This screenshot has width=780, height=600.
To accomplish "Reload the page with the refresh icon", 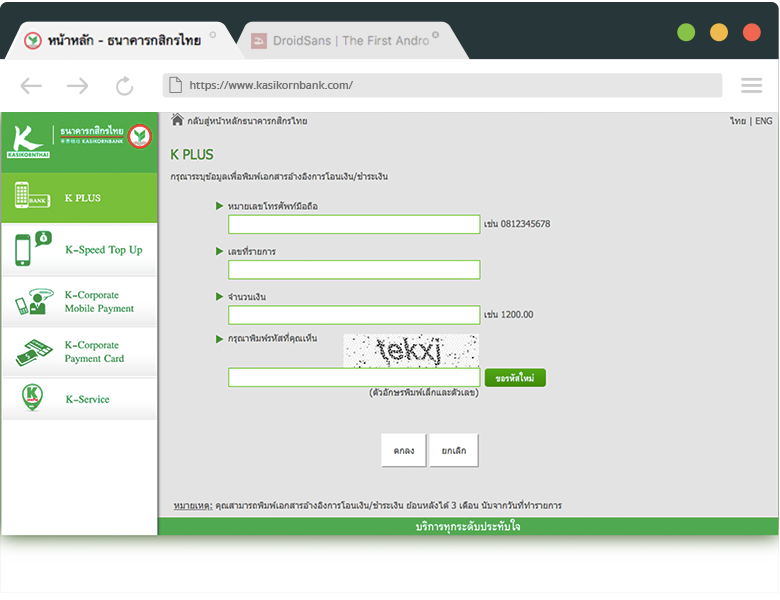I will point(124,86).
